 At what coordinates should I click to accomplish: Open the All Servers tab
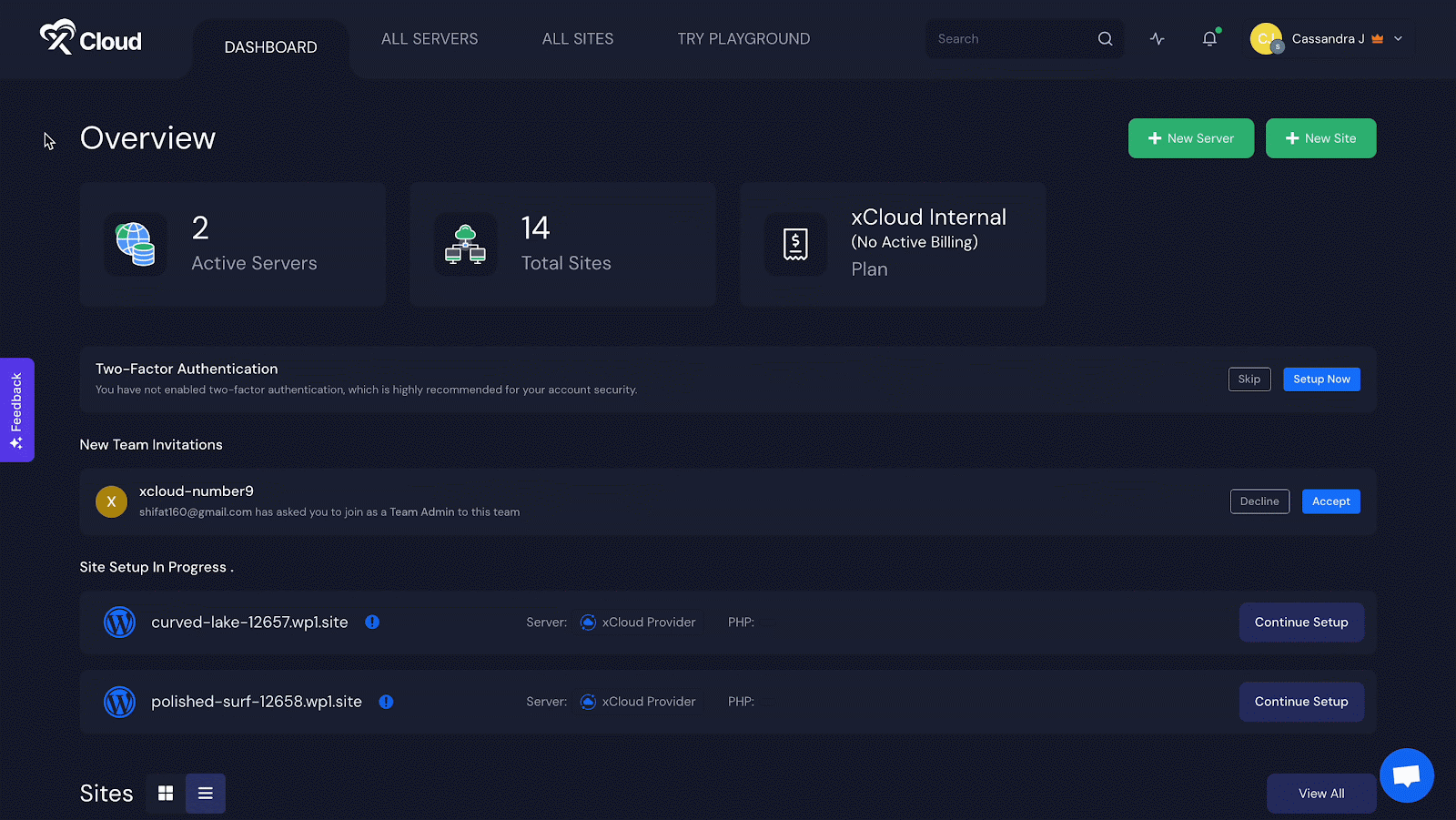[x=430, y=39]
